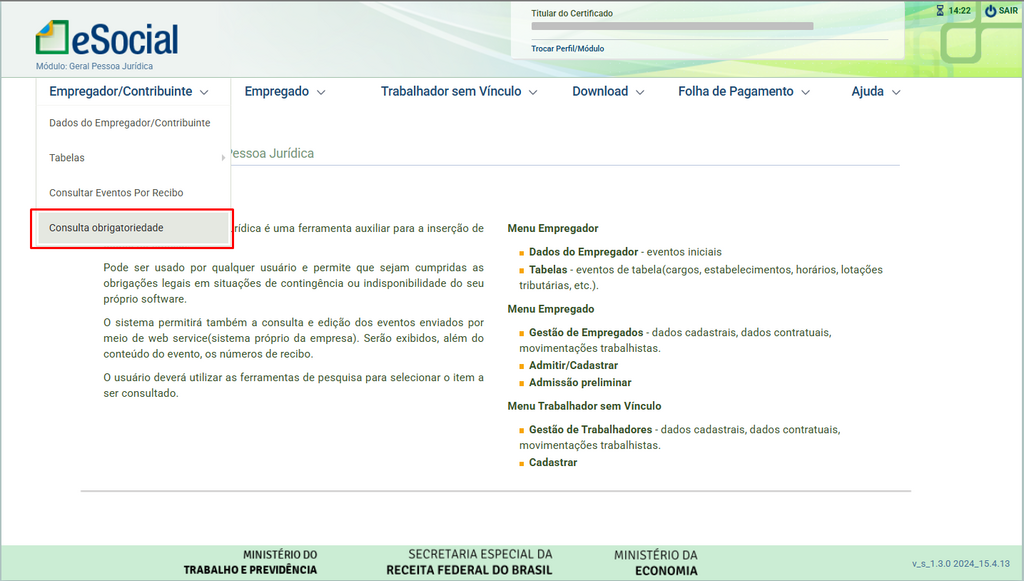Click the Admitir/Cadastrar link
Image resolution: width=1024 pixels, height=581 pixels.
pyautogui.click(x=573, y=365)
